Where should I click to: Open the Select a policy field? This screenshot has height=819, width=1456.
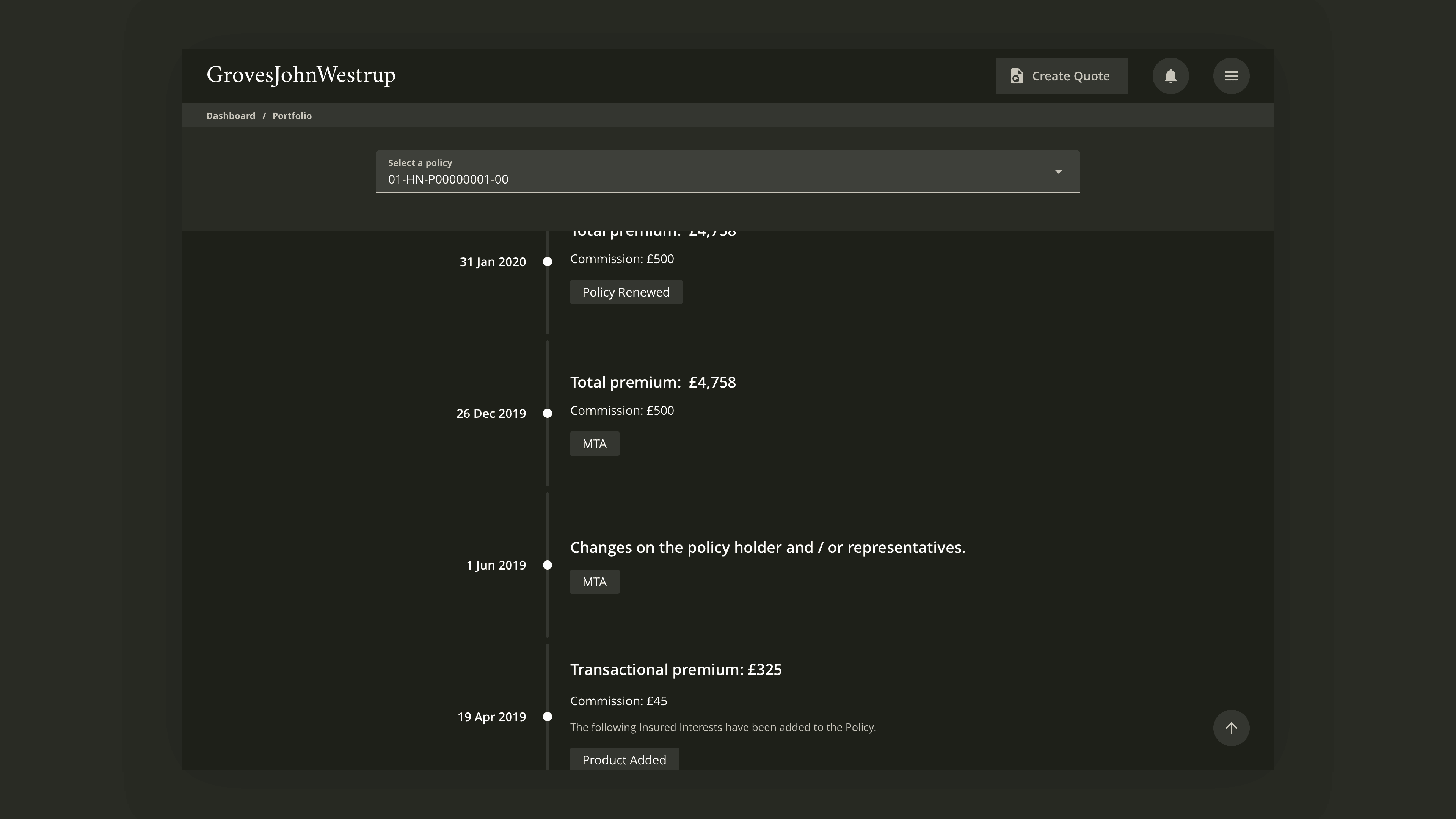(x=728, y=171)
